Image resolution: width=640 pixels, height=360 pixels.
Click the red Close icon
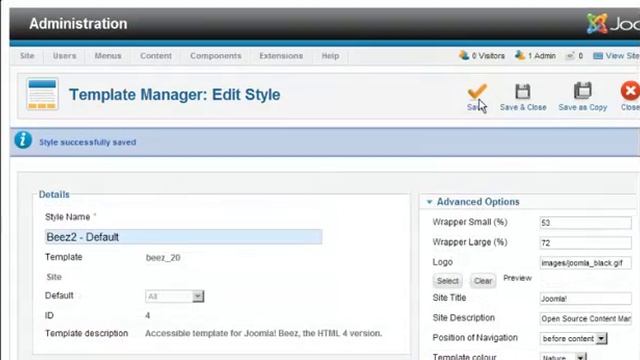[630, 91]
